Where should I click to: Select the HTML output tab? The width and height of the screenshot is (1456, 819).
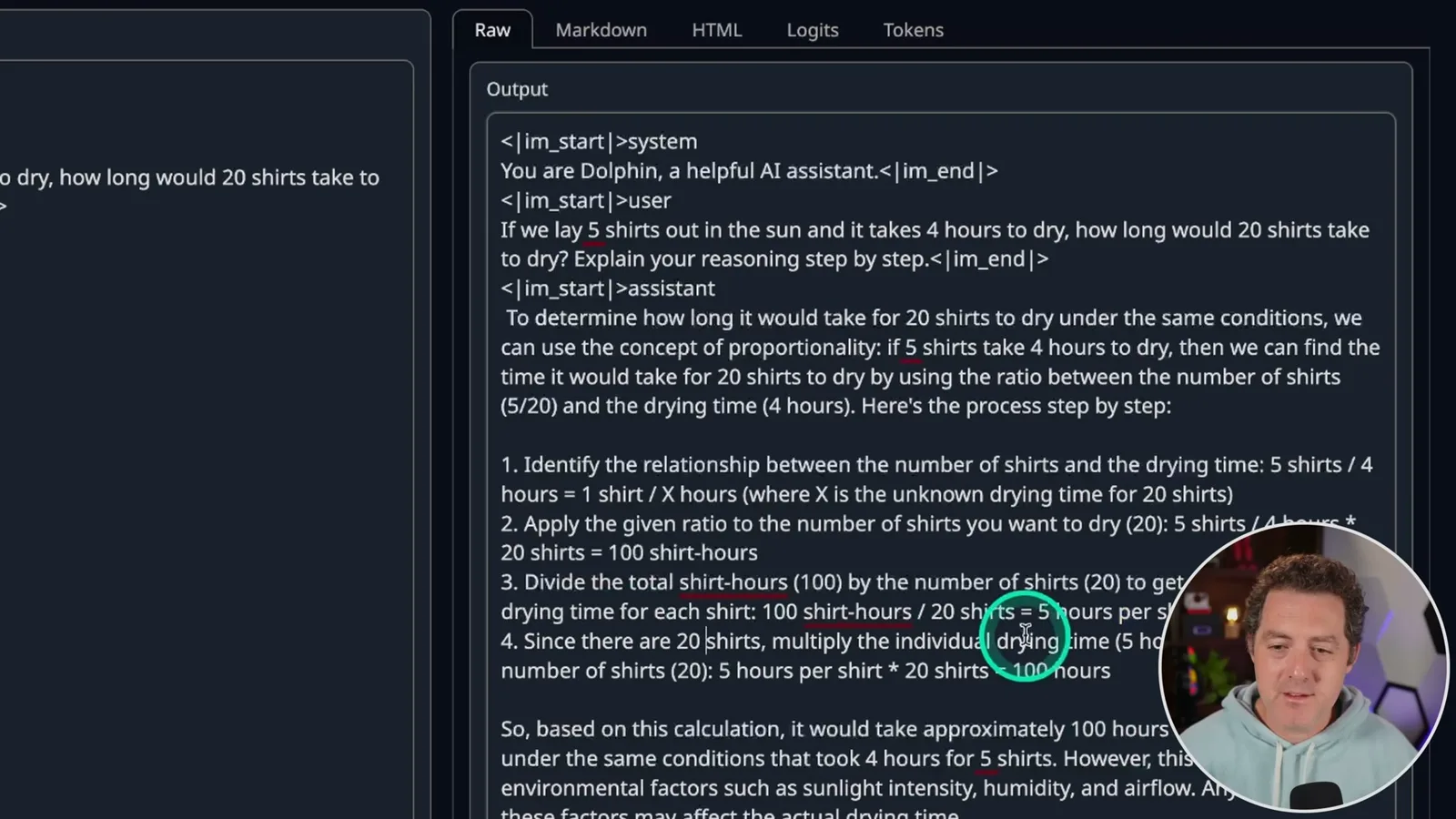[x=716, y=30]
